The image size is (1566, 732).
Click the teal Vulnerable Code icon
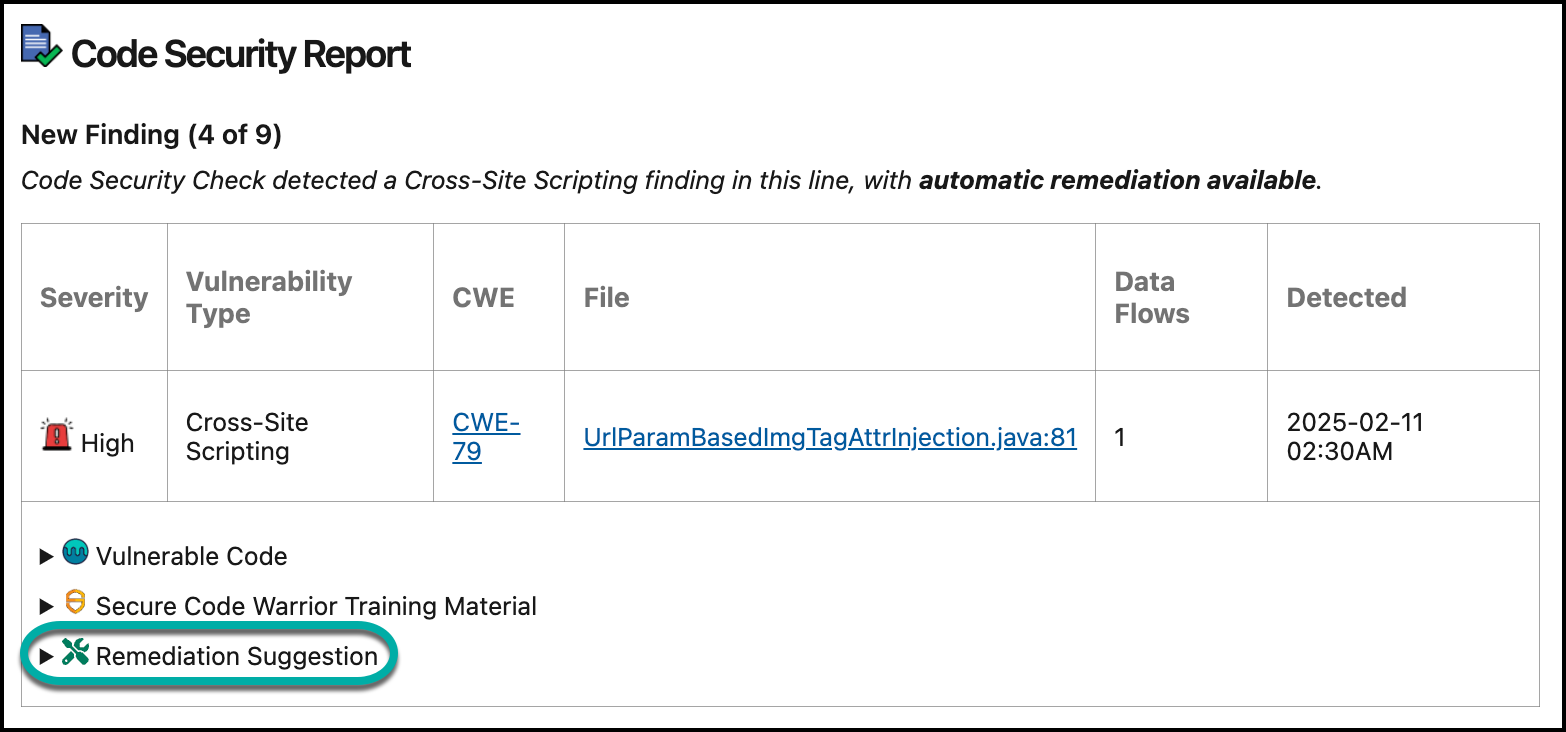(75, 552)
